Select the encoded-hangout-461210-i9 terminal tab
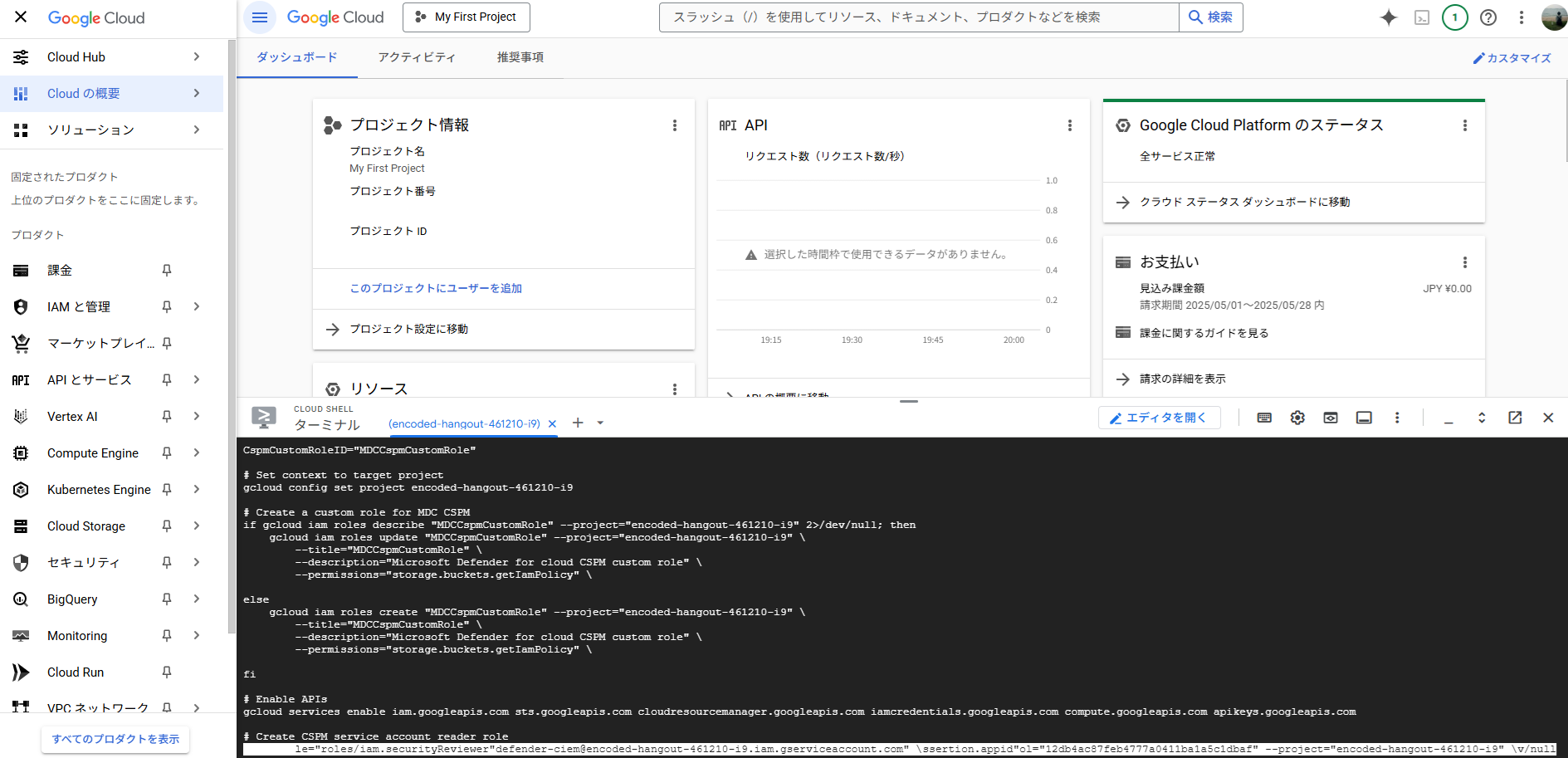 click(464, 424)
